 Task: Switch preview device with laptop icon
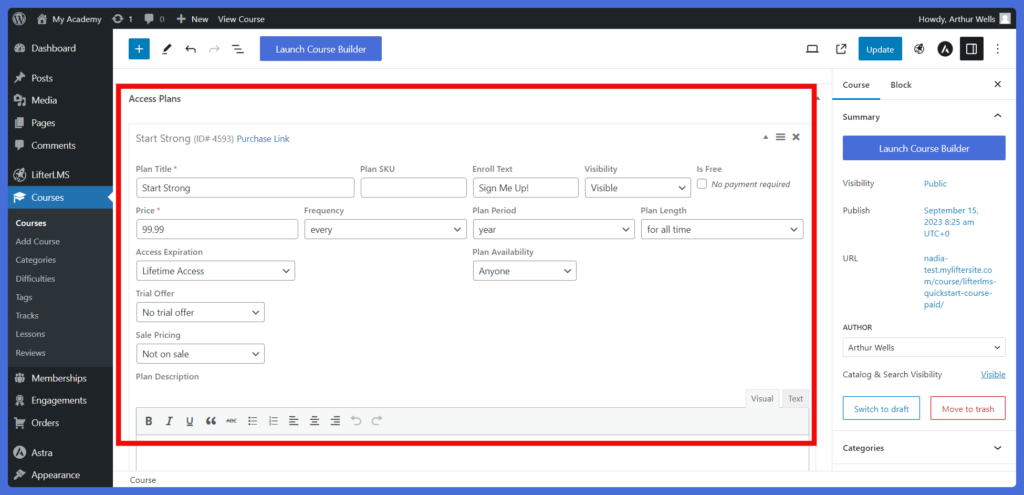812,49
